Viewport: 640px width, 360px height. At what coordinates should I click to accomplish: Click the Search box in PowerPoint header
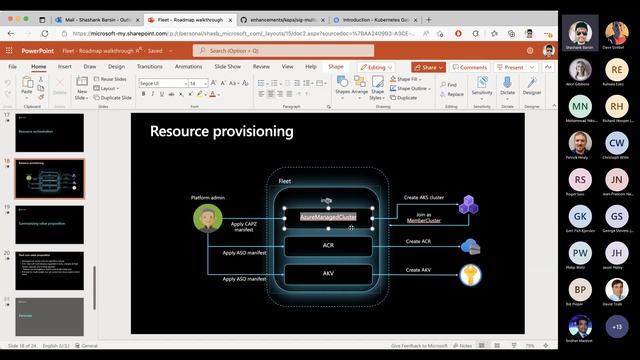[x=283, y=51]
